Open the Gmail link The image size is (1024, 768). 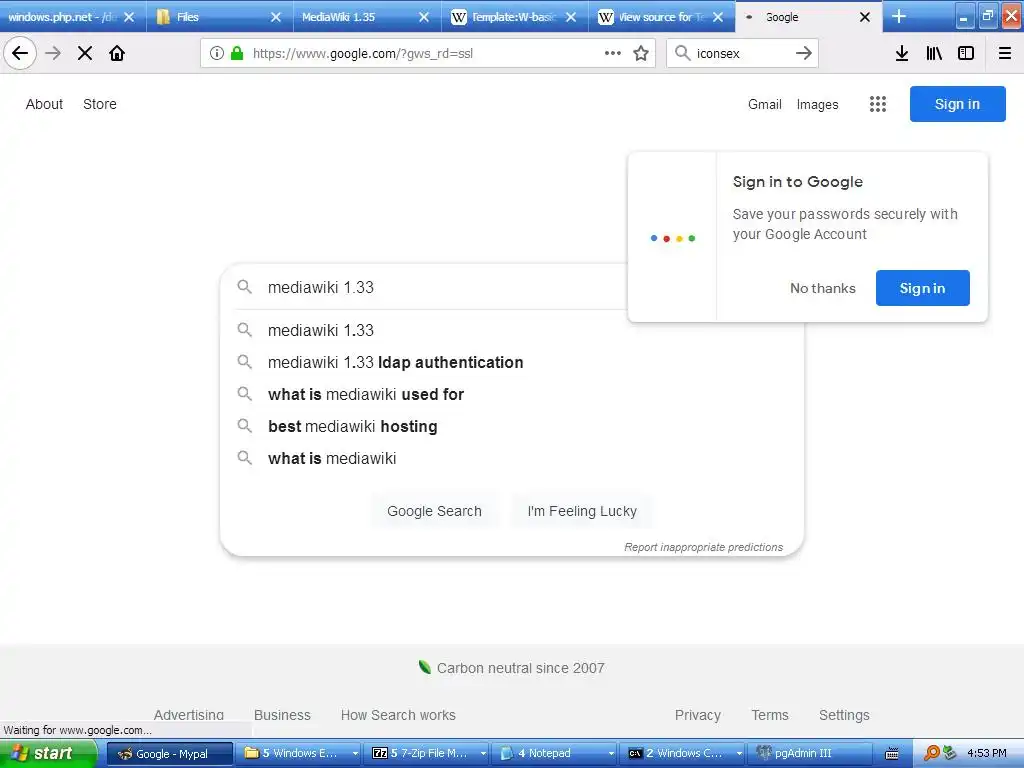(765, 104)
